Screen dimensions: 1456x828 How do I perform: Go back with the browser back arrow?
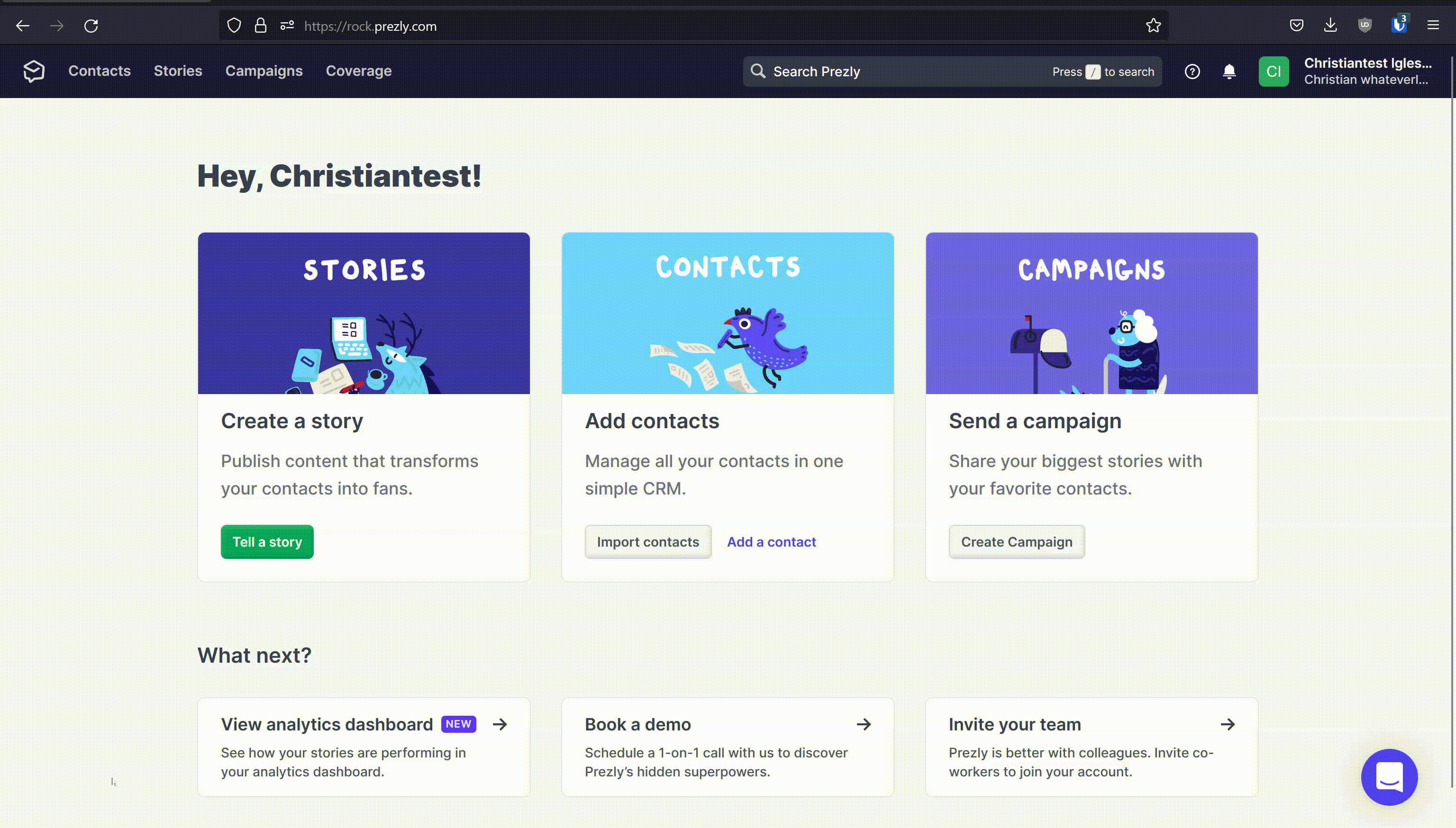[23, 26]
